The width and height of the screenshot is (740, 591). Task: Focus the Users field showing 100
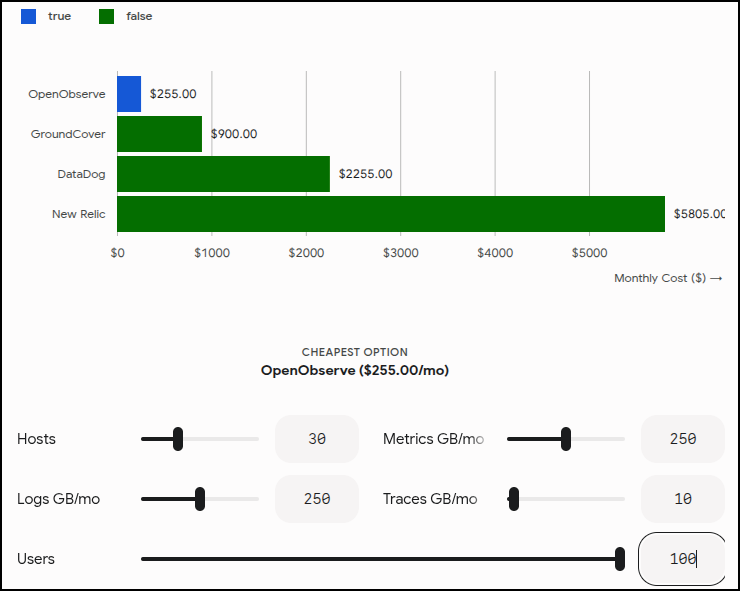(x=682, y=559)
